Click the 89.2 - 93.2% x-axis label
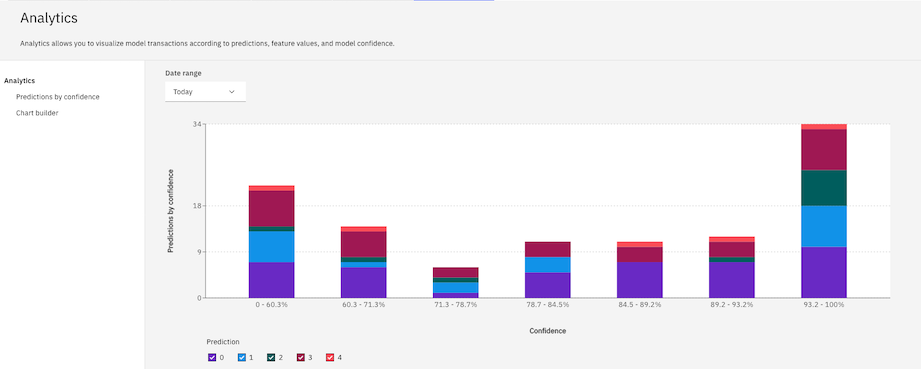The width and height of the screenshot is (921, 369). click(732, 305)
